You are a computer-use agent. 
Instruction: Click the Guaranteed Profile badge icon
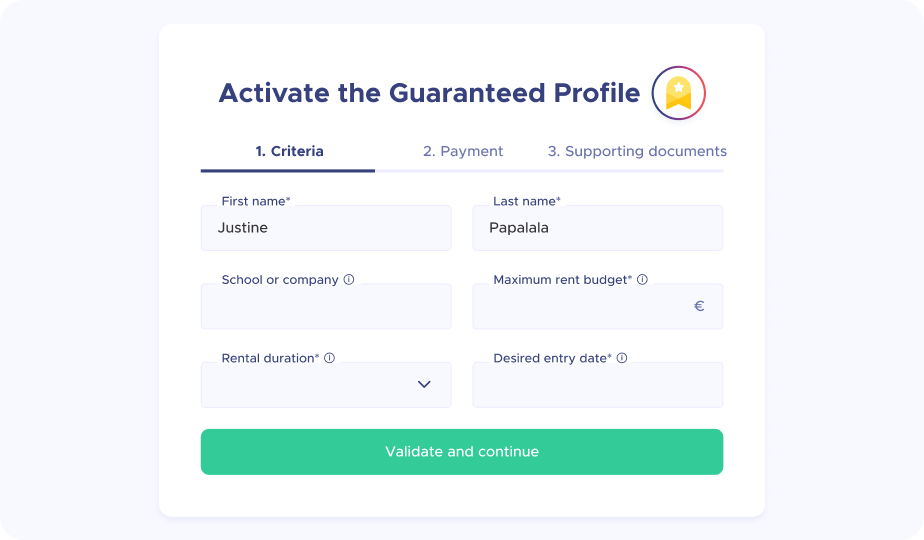(x=679, y=94)
